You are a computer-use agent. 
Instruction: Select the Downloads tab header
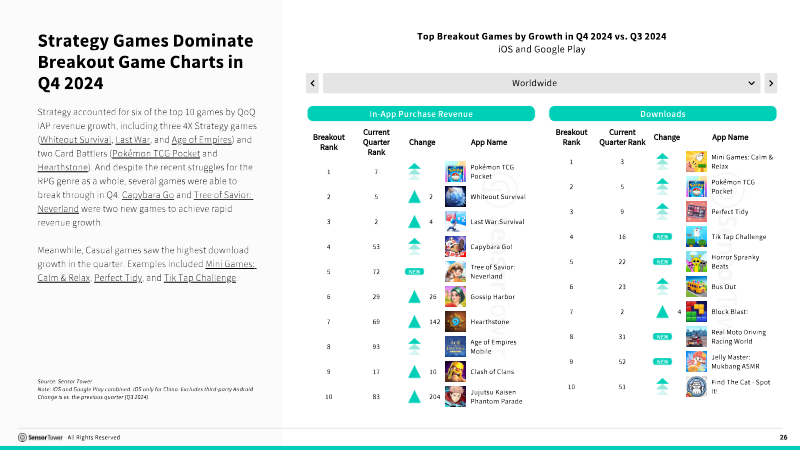tap(662, 114)
